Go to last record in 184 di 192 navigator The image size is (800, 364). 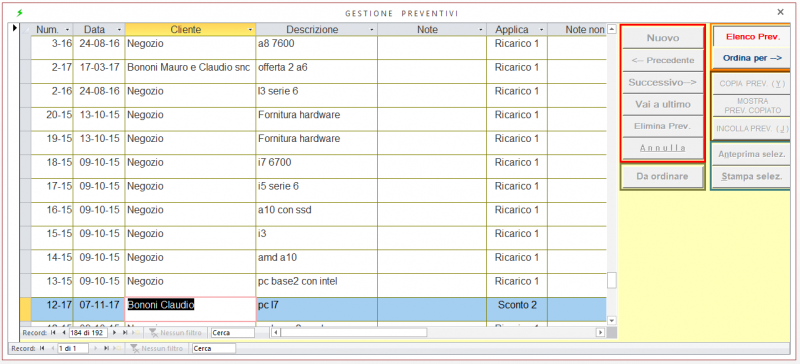[124, 333]
